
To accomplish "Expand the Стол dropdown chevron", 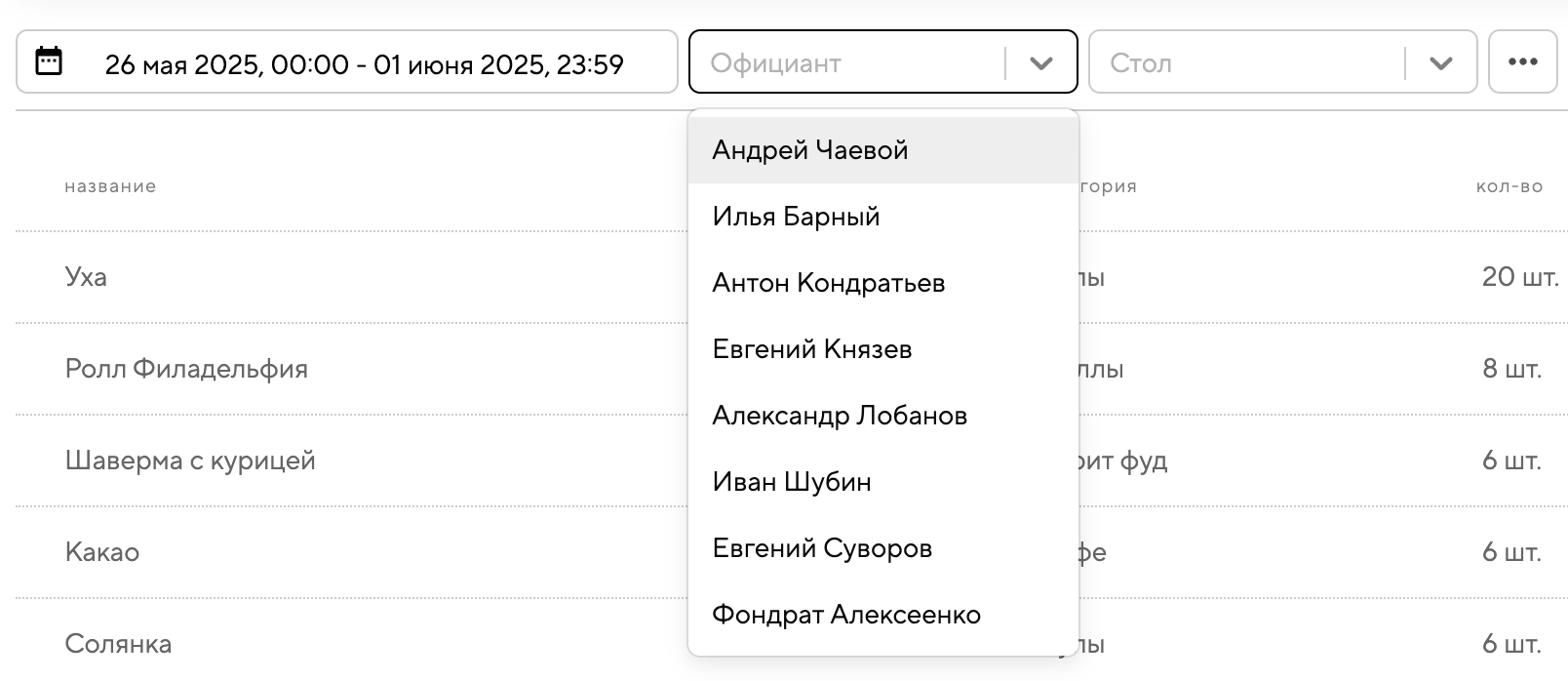I will point(1440,63).
